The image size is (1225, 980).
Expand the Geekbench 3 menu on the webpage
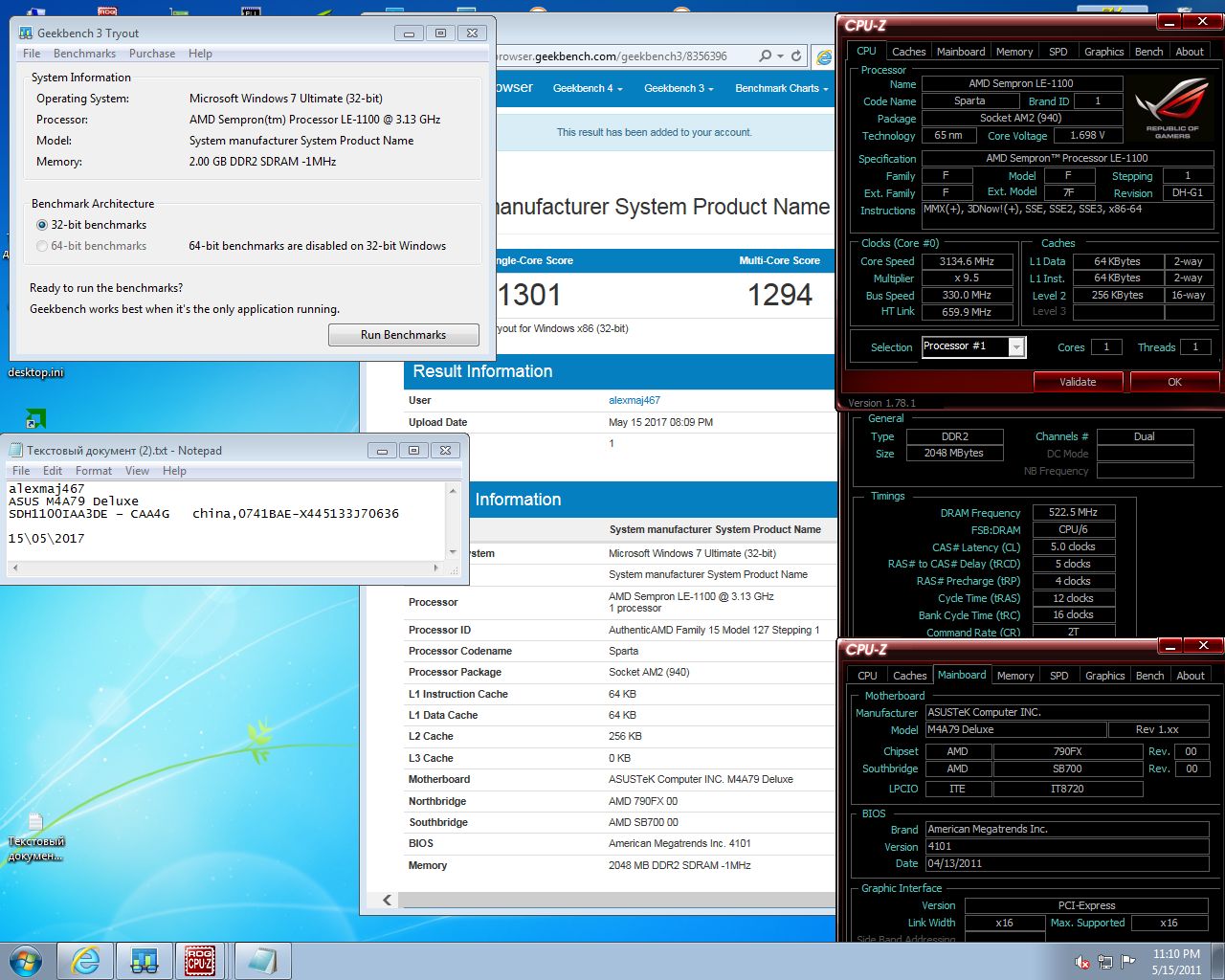point(679,88)
